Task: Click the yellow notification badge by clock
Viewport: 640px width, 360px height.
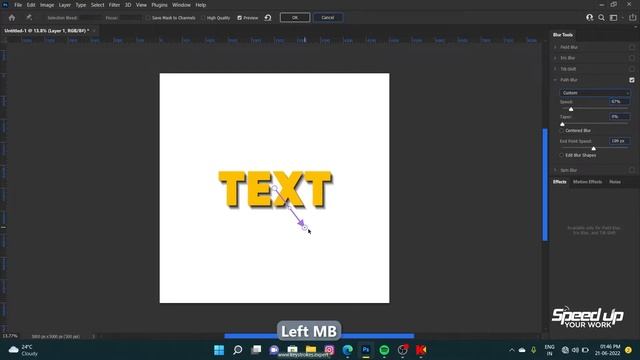Action: [629, 350]
